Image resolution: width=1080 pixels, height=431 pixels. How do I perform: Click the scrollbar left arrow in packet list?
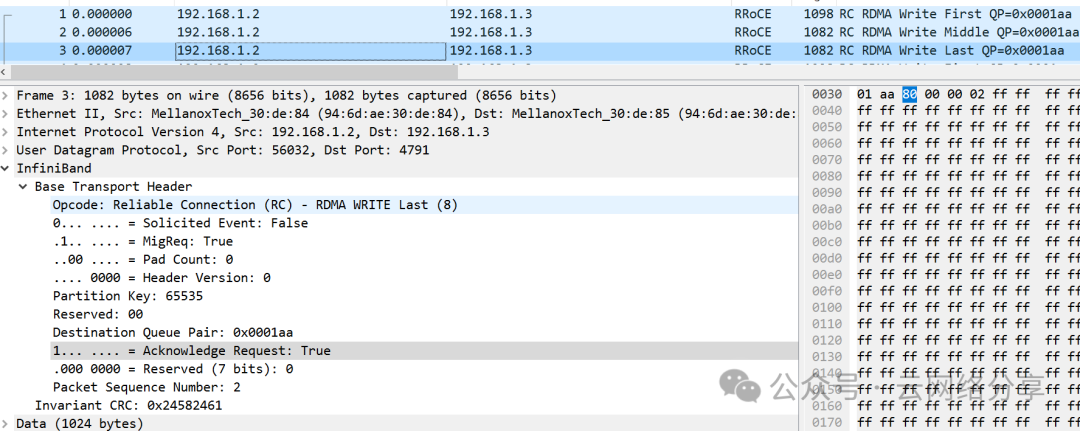pyautogui.click(x=5, y=72)
